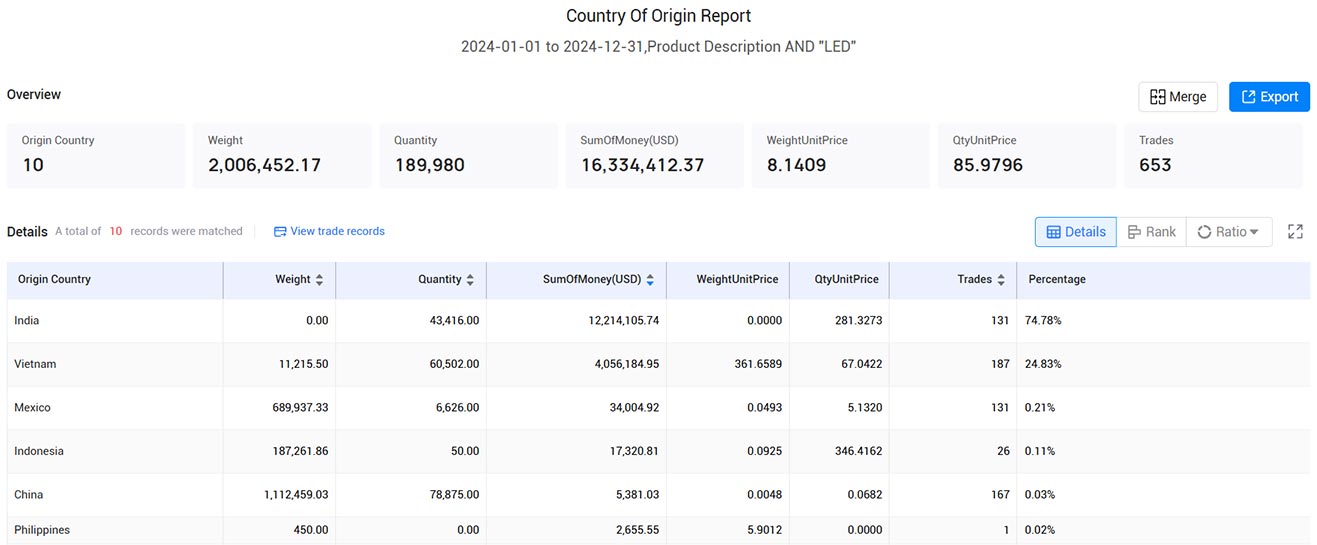Select the Origin Country overview card

click(x=96, y=155)
